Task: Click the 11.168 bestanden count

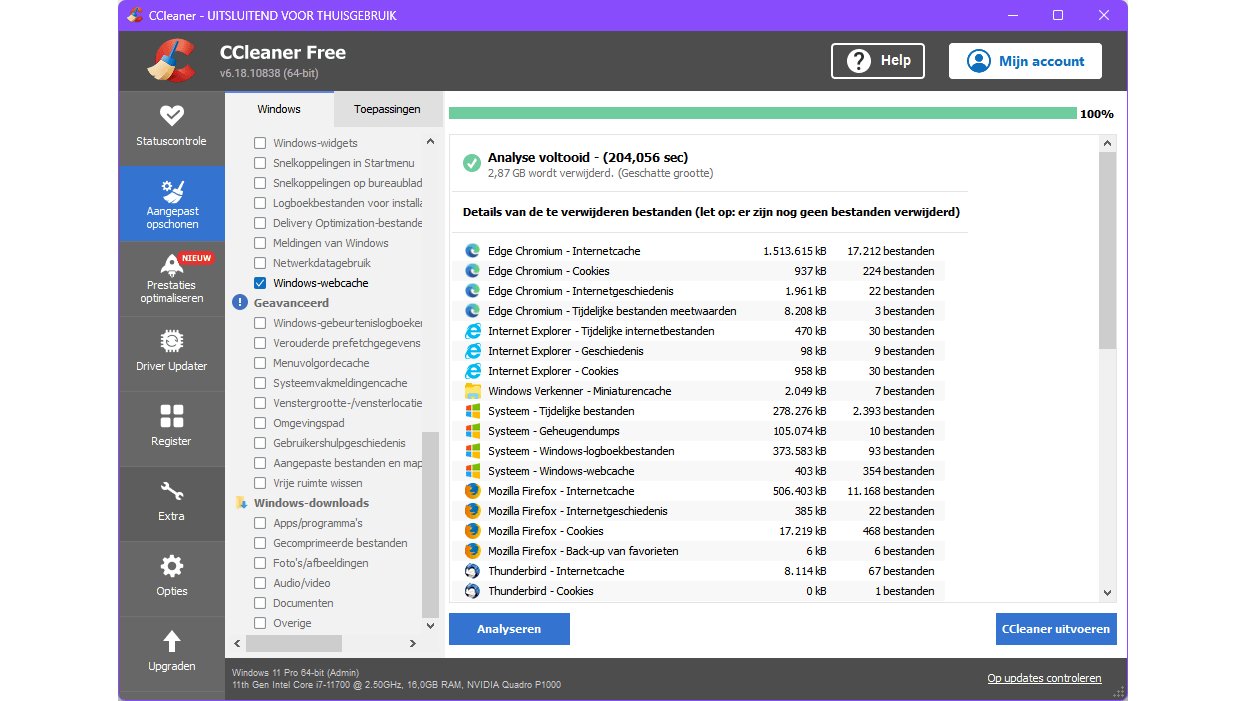Action: [x=891, y=491]
